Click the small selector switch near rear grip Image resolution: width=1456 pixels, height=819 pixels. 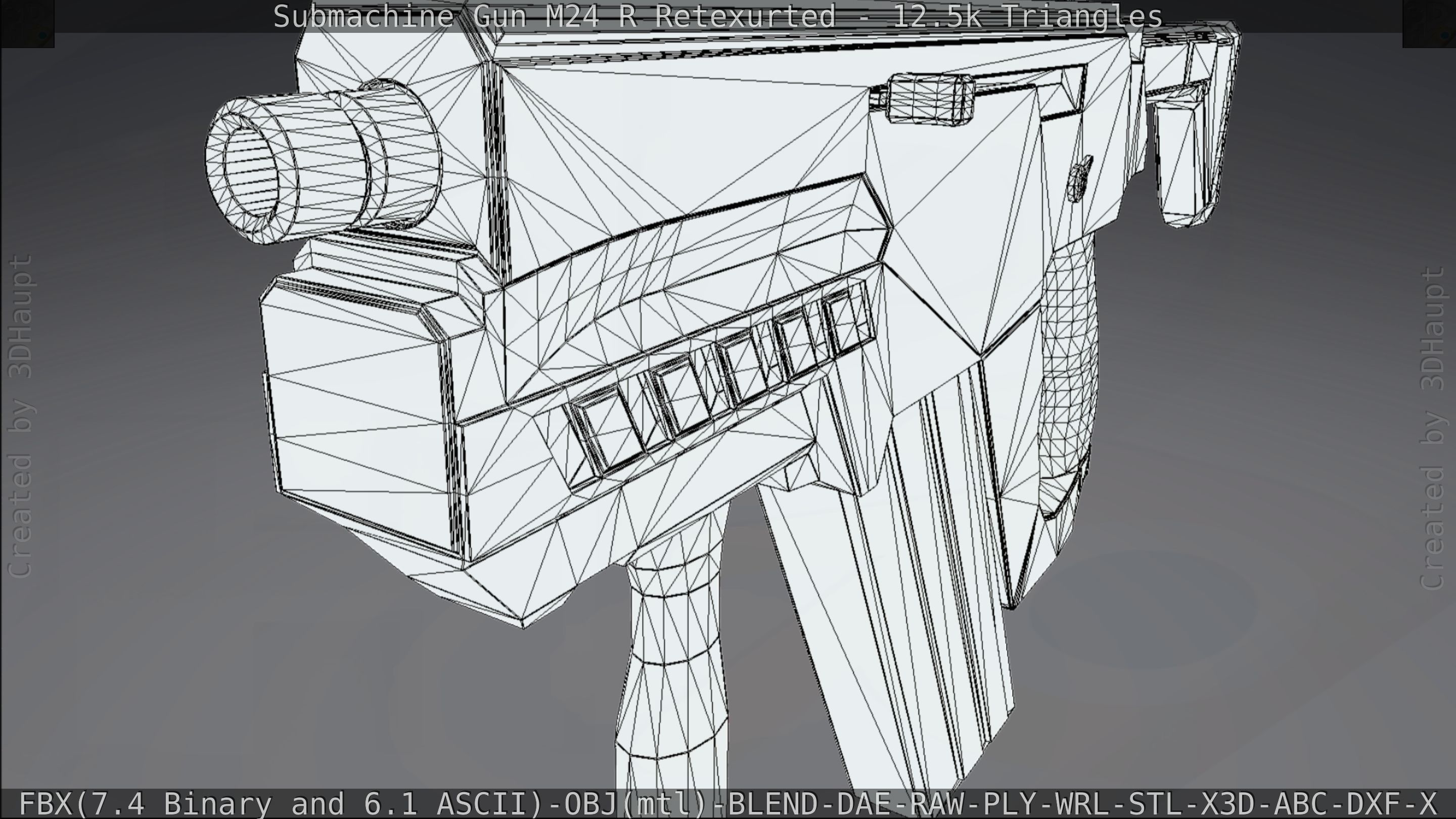click(x=1079, y=178)
